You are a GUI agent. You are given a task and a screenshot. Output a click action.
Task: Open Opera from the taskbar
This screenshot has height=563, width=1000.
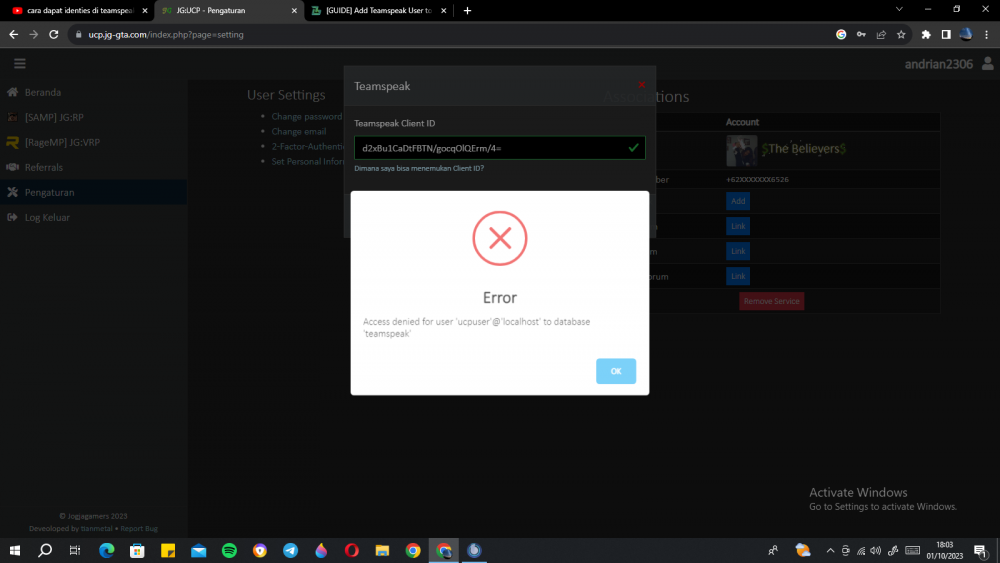tap(352, 550)
